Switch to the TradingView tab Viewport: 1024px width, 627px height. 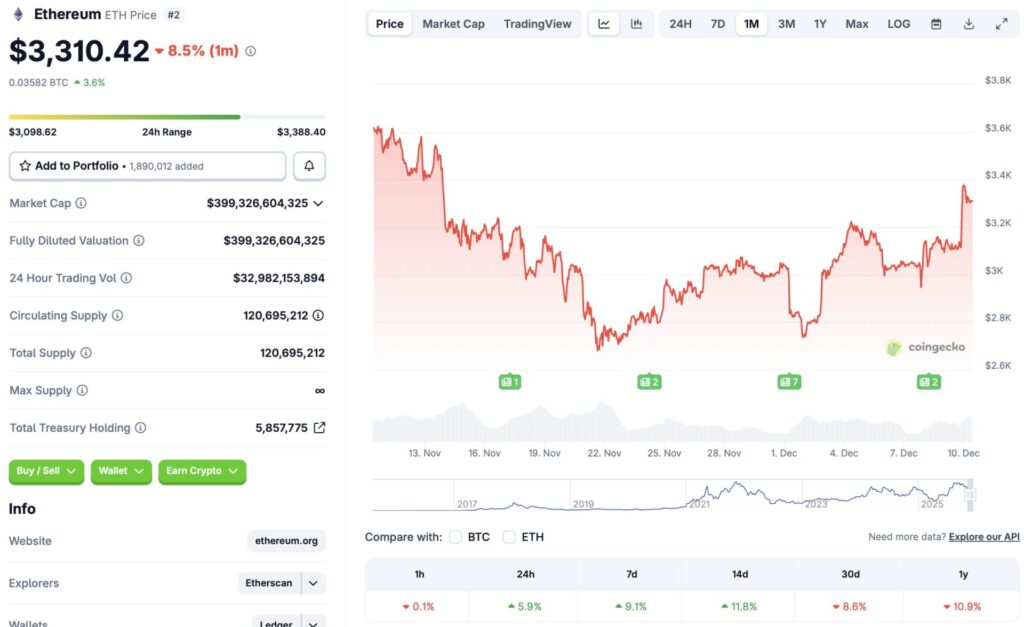(x=538, y=23)
